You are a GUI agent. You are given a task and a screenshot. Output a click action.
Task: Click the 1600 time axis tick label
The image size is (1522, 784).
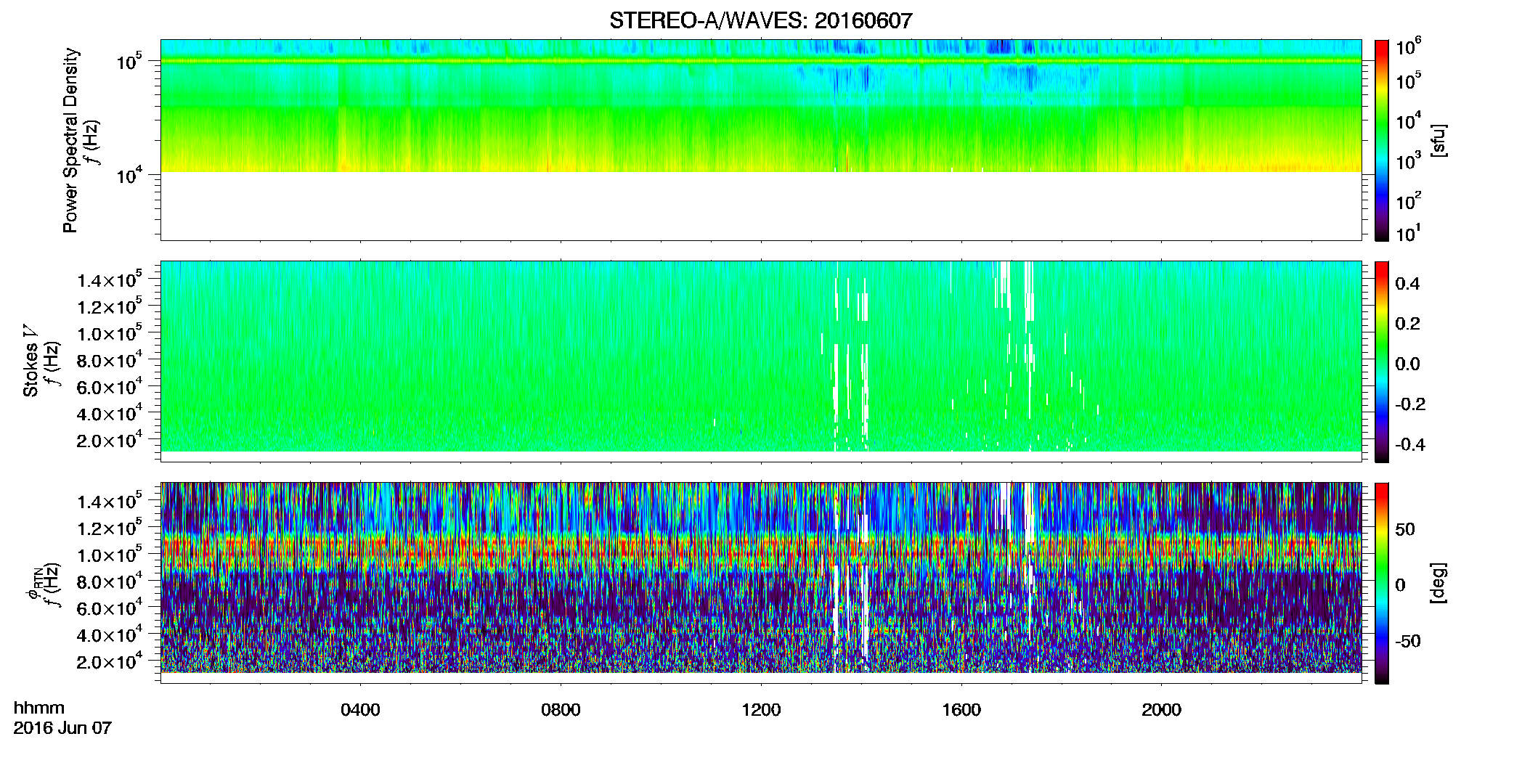pyautogui.click(x=961, y=710)
